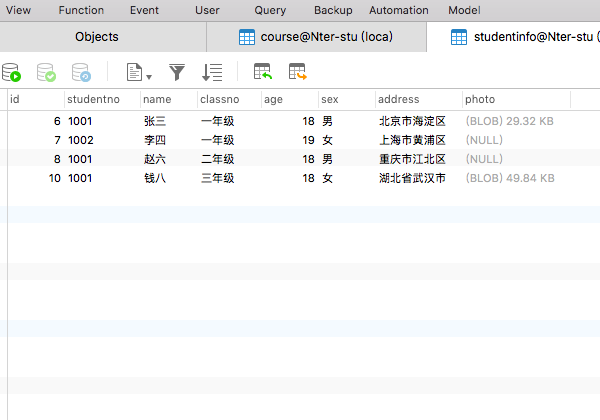This screenshot has width=600, height=420.
Task: Click the age cell 19
Action: tap(308, 140)
